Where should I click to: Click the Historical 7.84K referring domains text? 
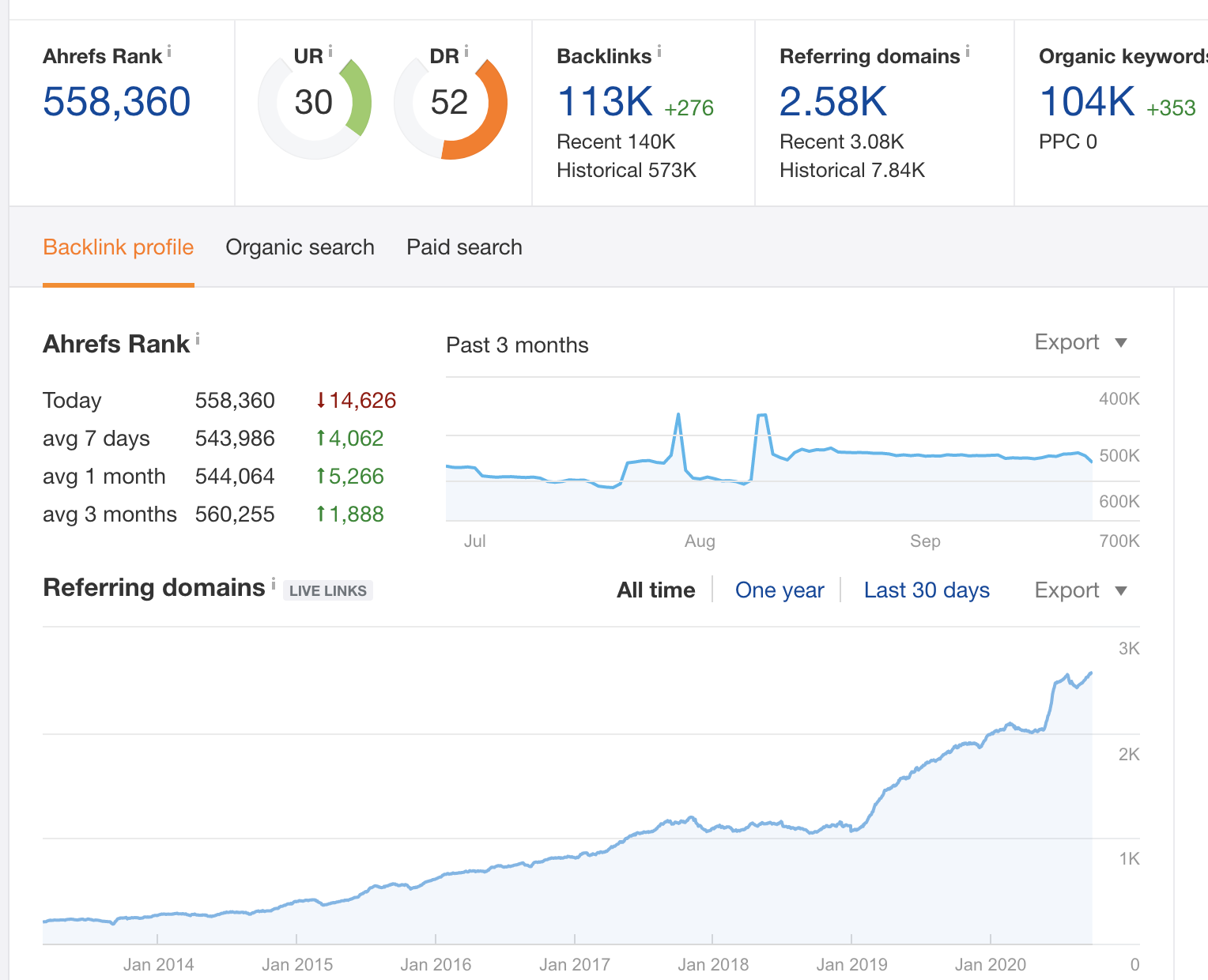tap(852, 171)
